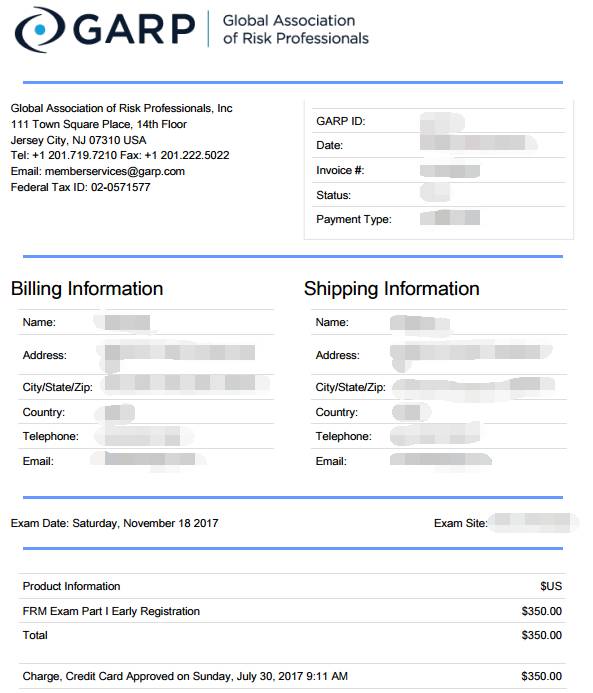This screenshot has width=593, height=693.
Task: Click the GARP wordmark in header
Action: click(134, 29)
